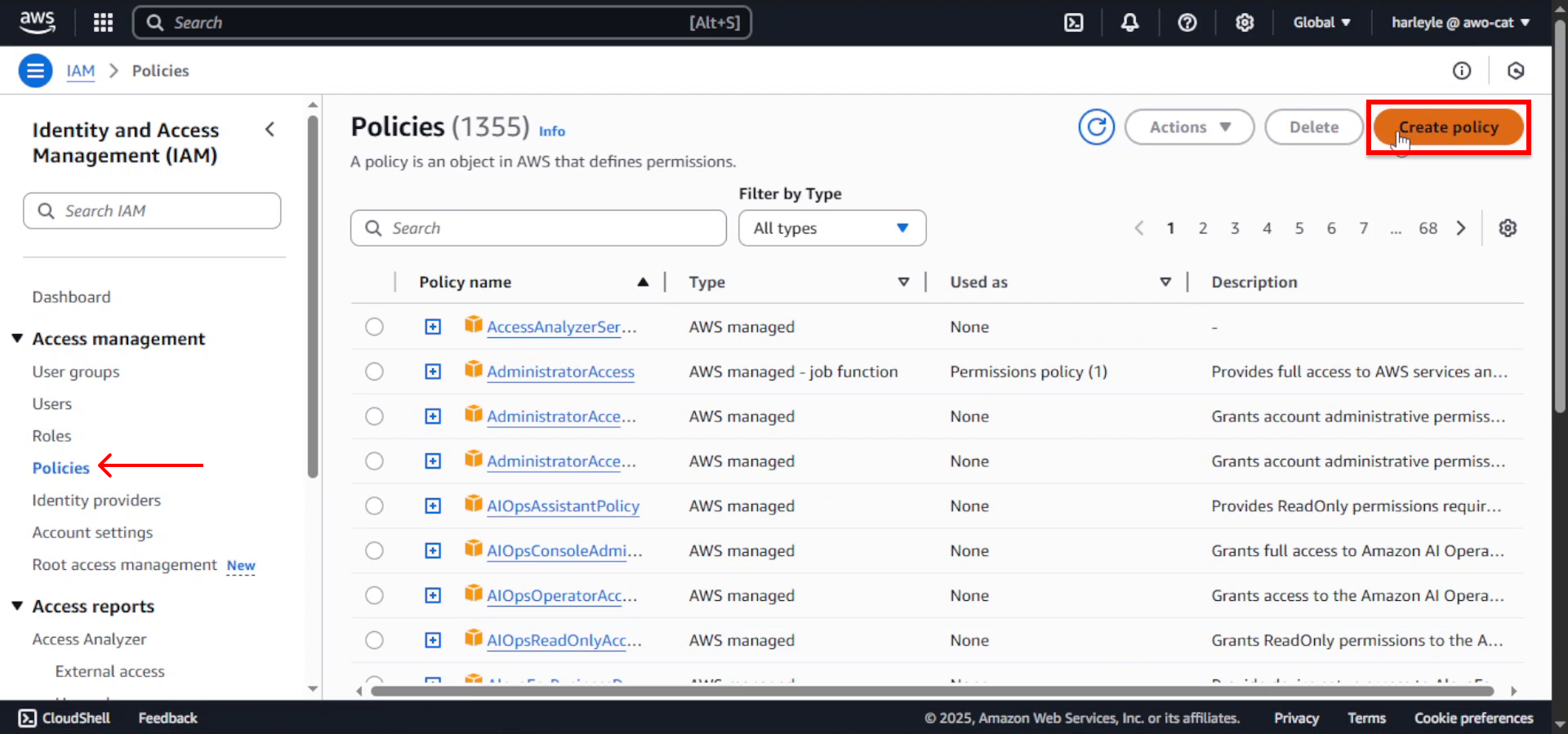Select radio button for AIOpsOperatorAcc… policy
Viewport: 1568px width, 734px height.
pyautogui.click(x=374, y=595)
